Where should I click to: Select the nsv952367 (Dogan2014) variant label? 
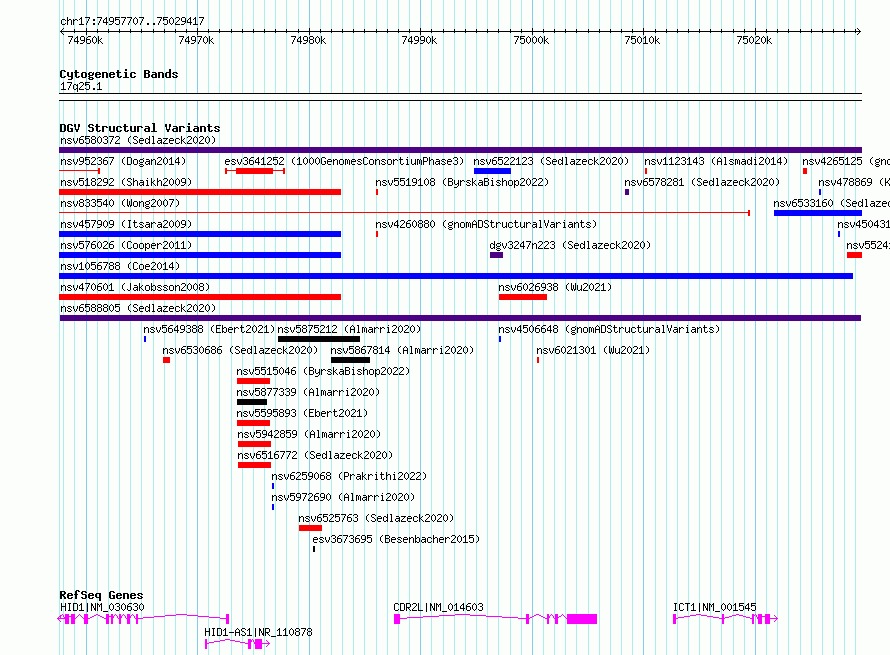pos(123,161)
